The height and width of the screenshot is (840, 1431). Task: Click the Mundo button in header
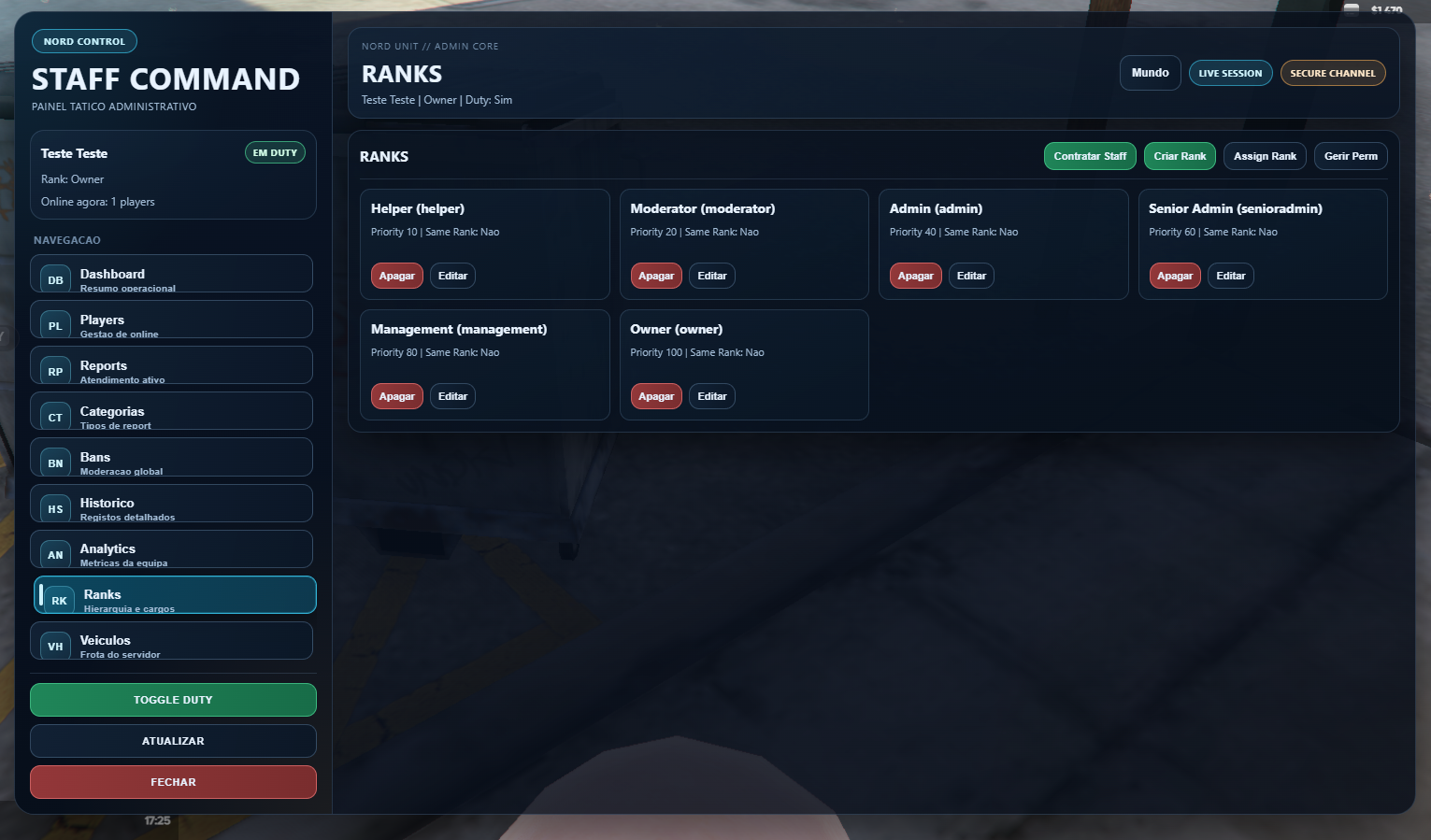[1150, 73]
